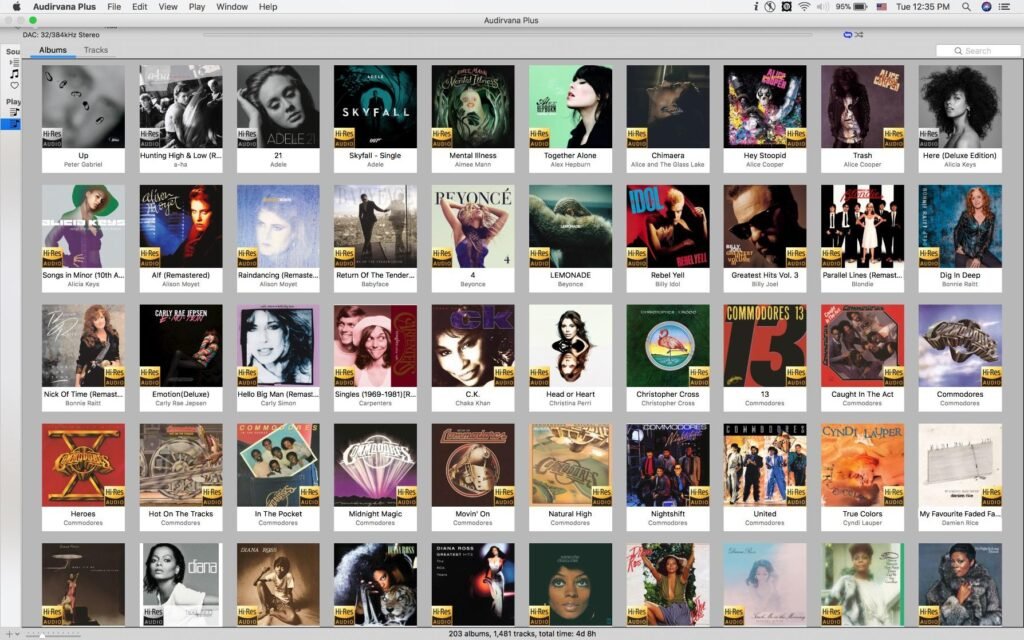Open Notification Center list icon
This screenshot has width=1024, height=640.
[1005, 7]
